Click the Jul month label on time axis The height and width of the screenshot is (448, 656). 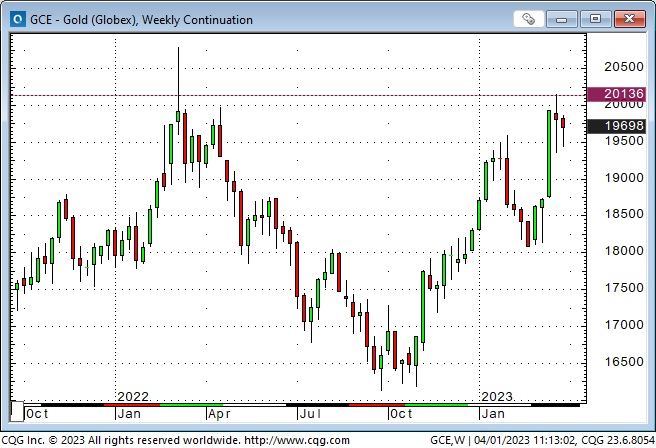click(310, 414)
